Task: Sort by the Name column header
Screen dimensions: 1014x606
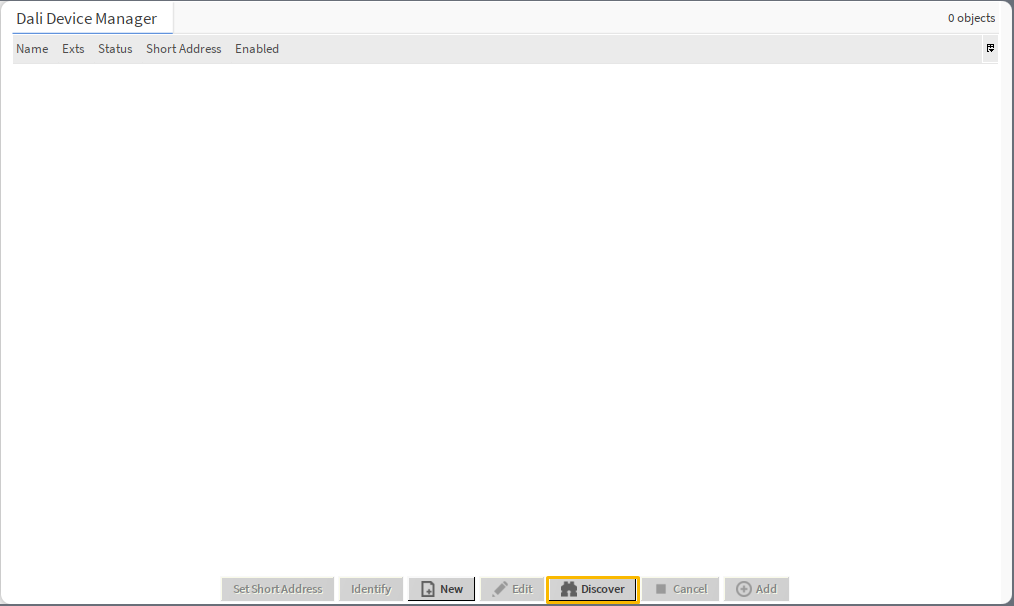Action: 32,49
